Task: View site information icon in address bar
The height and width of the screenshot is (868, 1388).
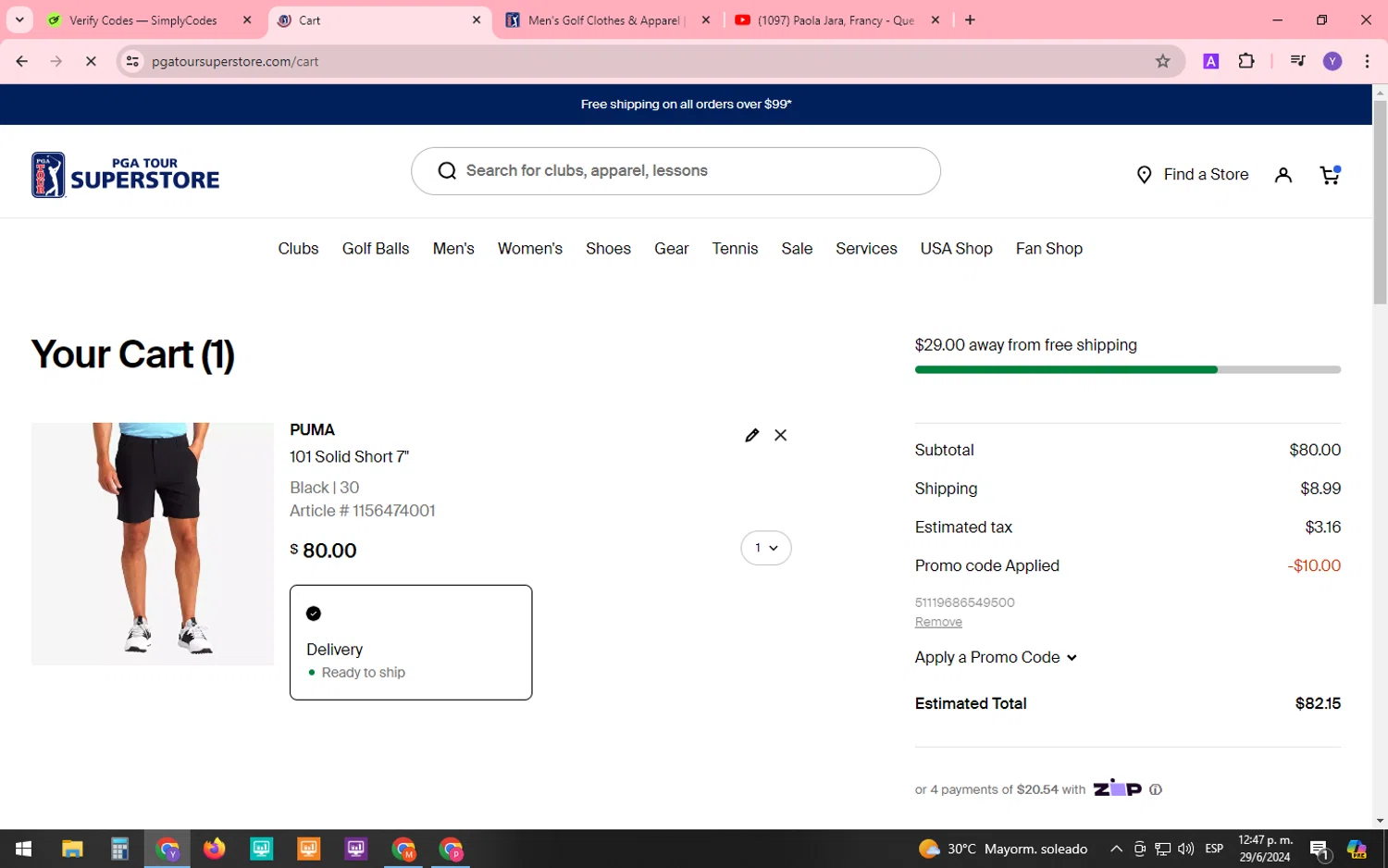Action: 132,61
